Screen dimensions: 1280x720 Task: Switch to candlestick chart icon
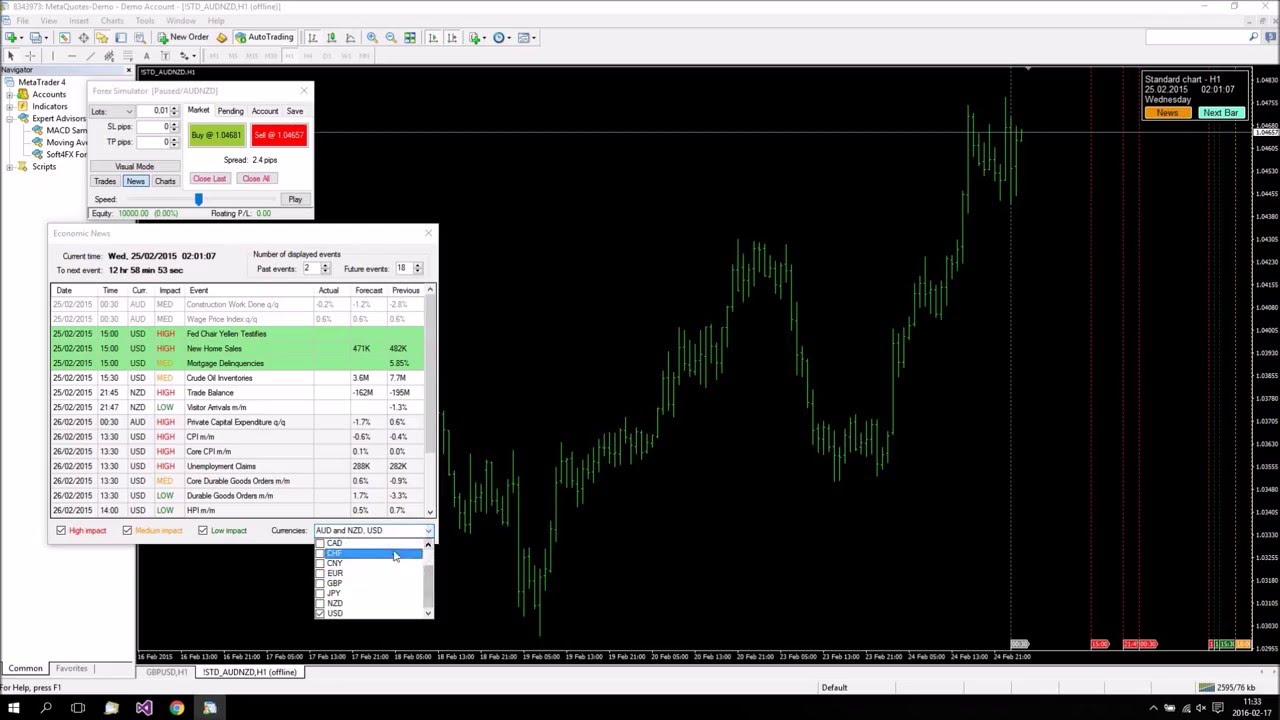[331, 37]
